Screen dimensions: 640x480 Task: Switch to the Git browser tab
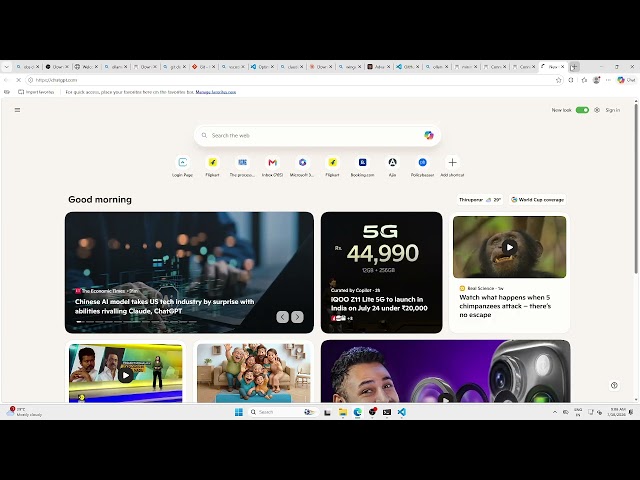[204, 67]
